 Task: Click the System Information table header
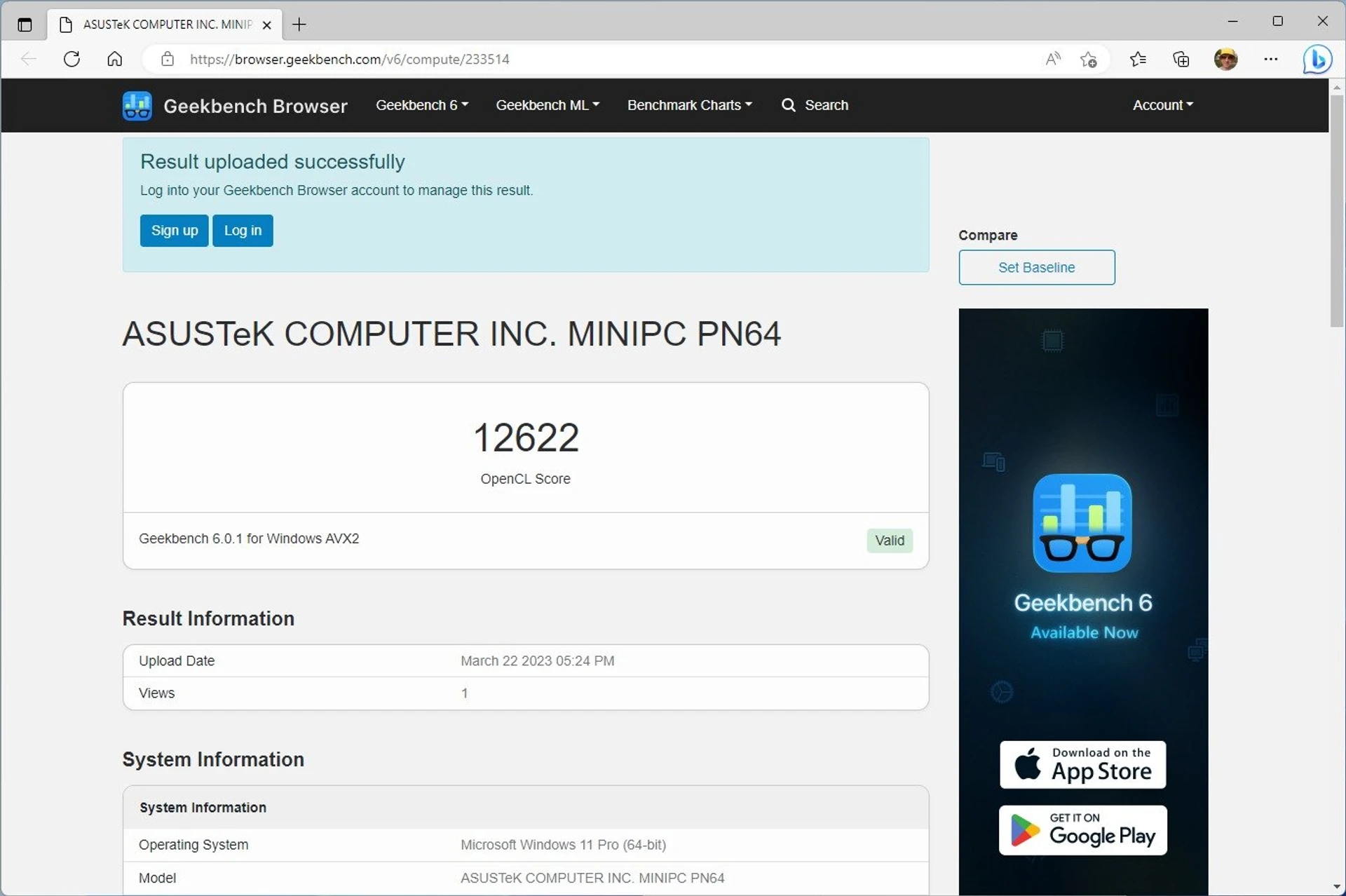coord(203,808)
